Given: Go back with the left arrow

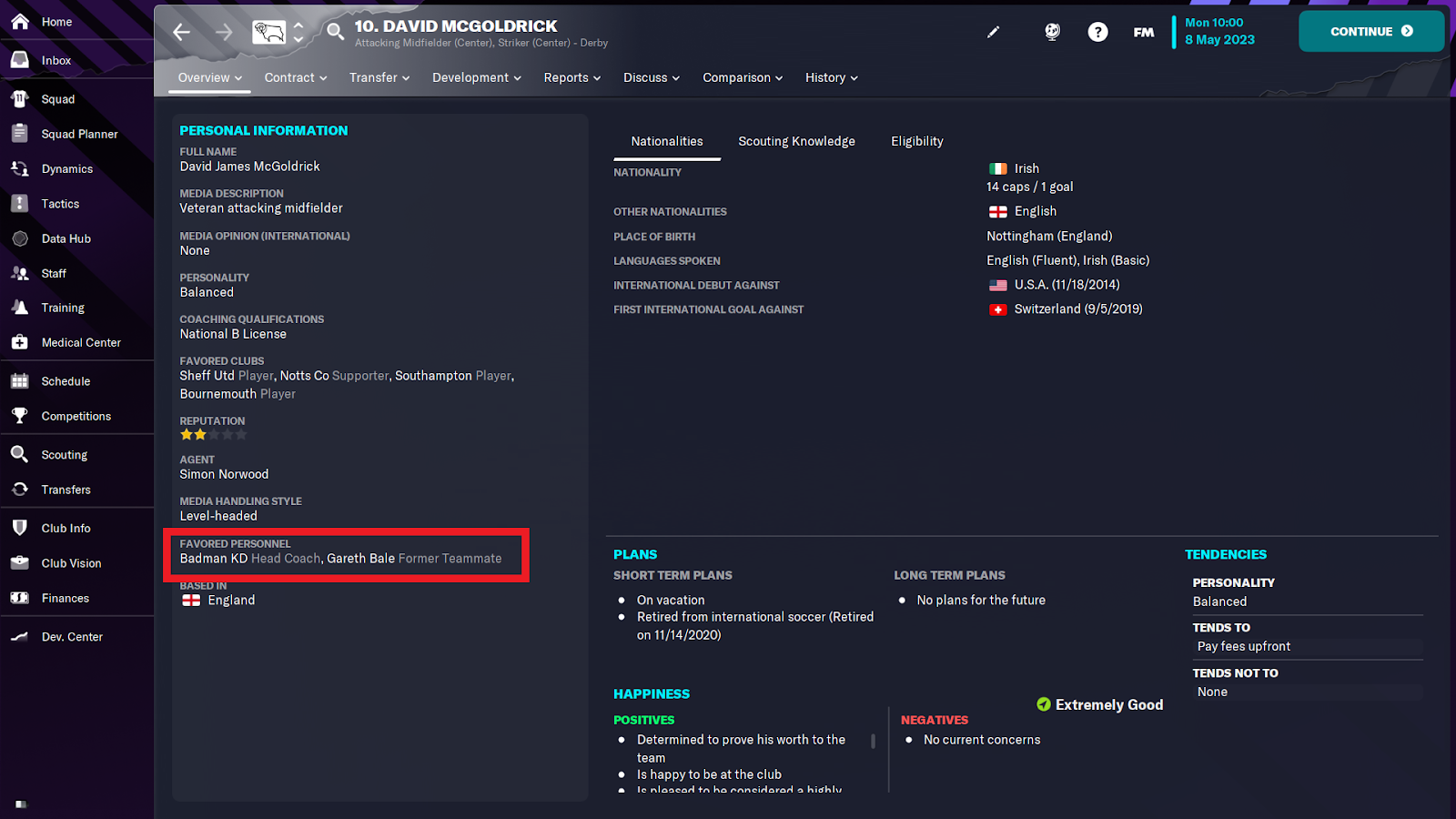Looking at the screenshot, I should coord(182,33).
